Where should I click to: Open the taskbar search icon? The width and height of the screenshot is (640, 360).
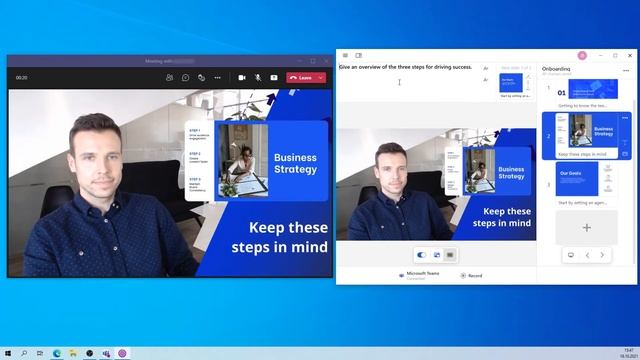[x=24, y=353]
